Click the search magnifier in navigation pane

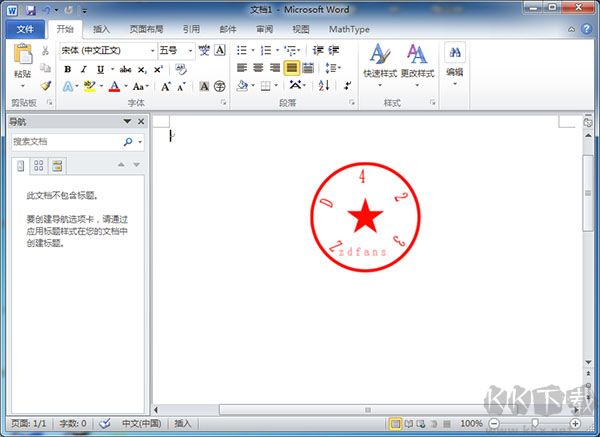click(128, 142)
